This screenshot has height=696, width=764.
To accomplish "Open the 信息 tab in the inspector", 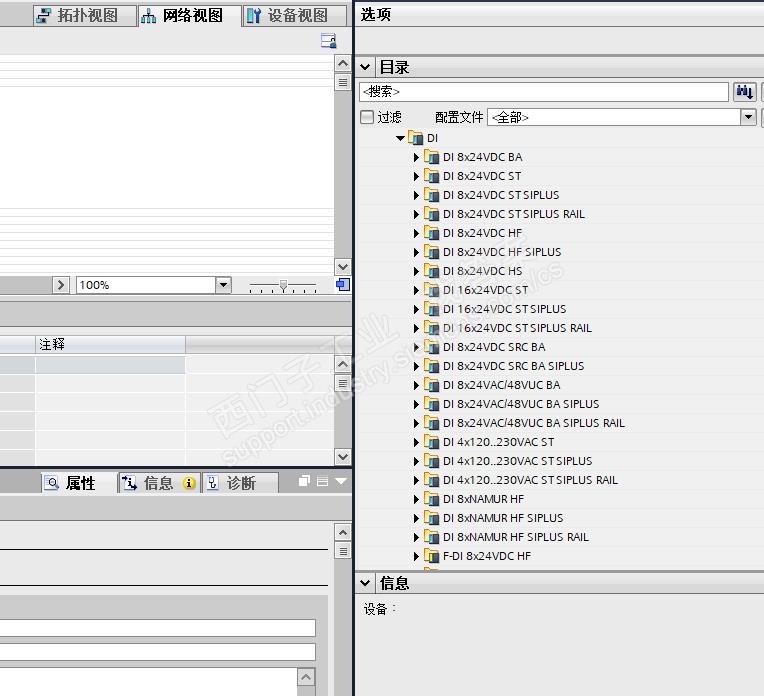I will (x=159, y=483).
